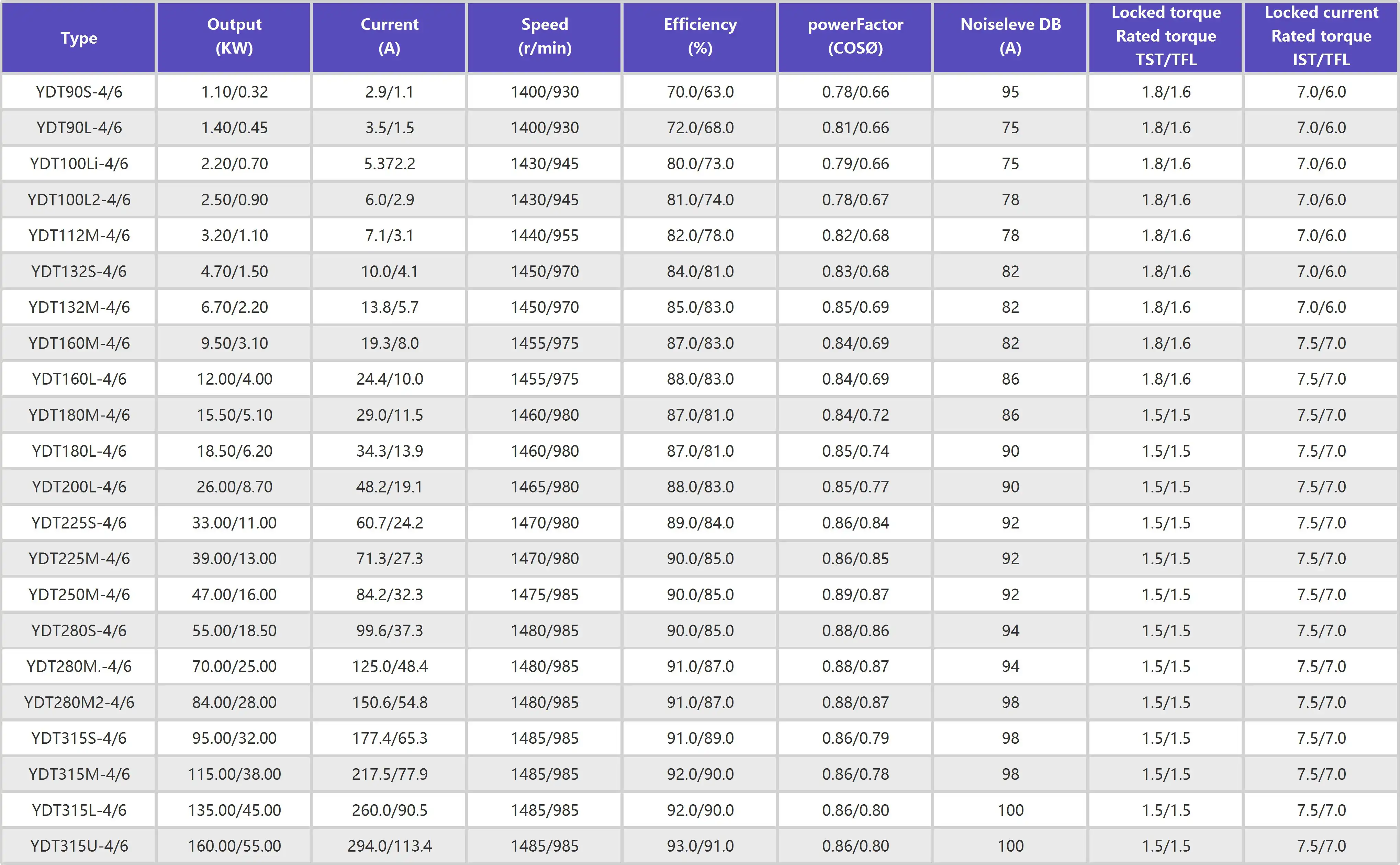Click the powerFactor (COSØ) header
Image resolution: width=1400 pixels, height=865 pixels.
coord(855,36)
